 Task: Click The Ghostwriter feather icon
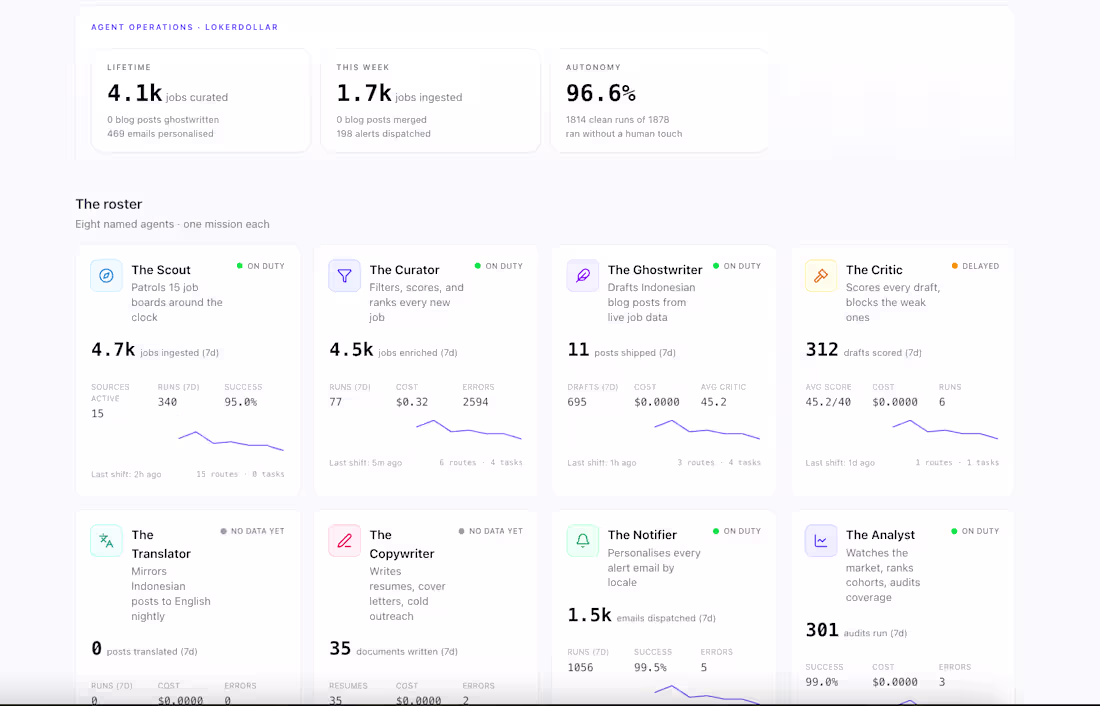583,276
